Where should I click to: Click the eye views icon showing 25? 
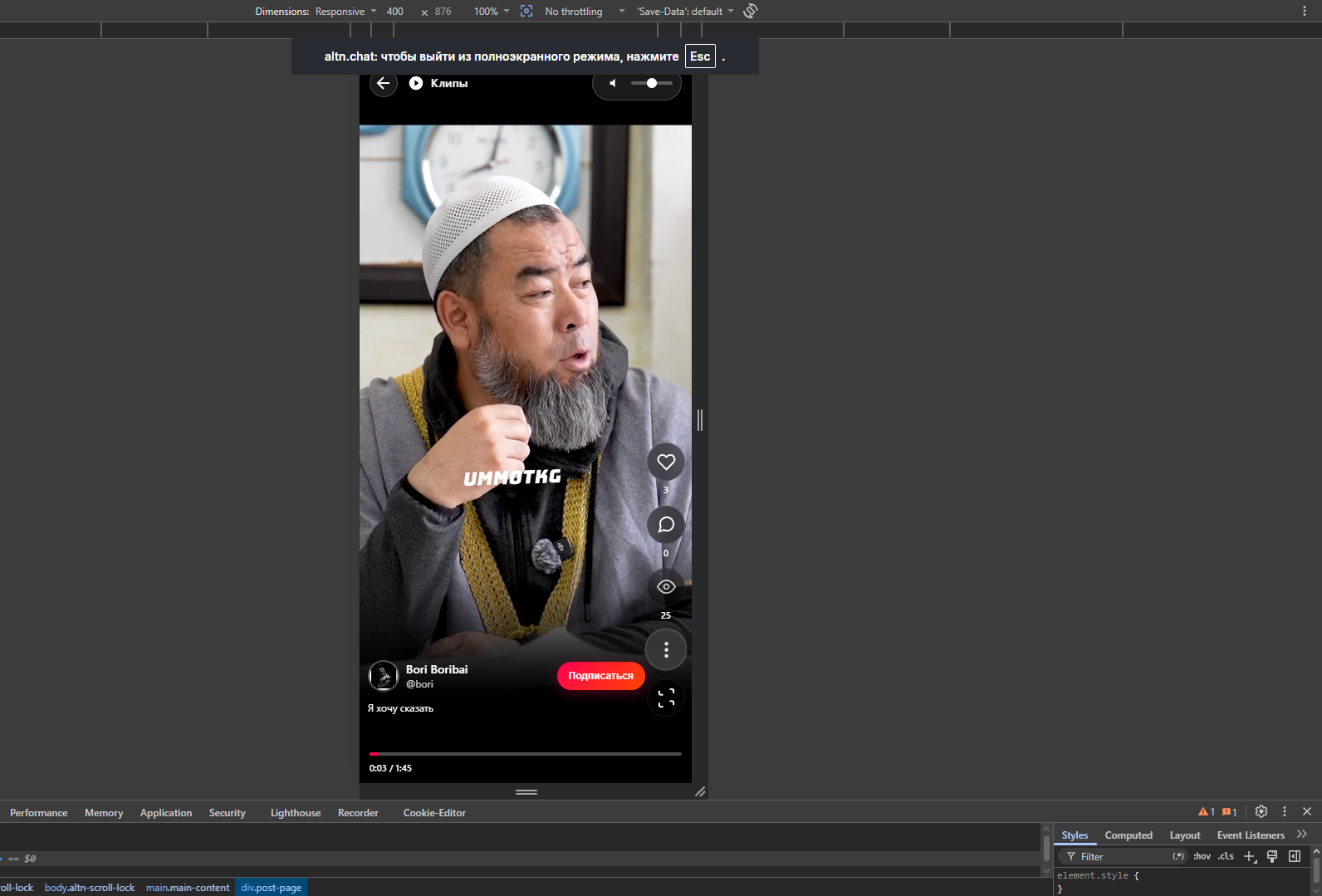[666, 587]
